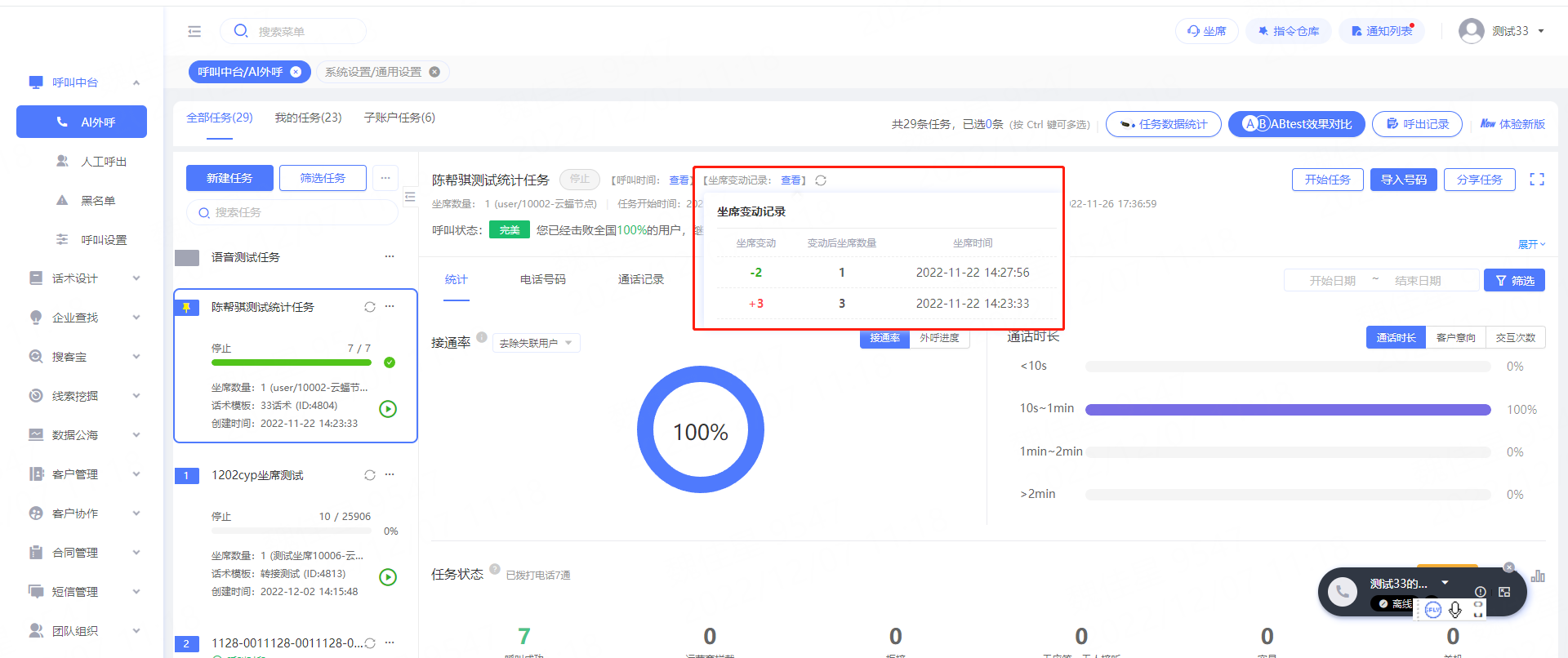The height and width of the screenshot is (658, 1568).
Task: Refresh the 坐席变动记录 seat change record
Action: (821, 180)
